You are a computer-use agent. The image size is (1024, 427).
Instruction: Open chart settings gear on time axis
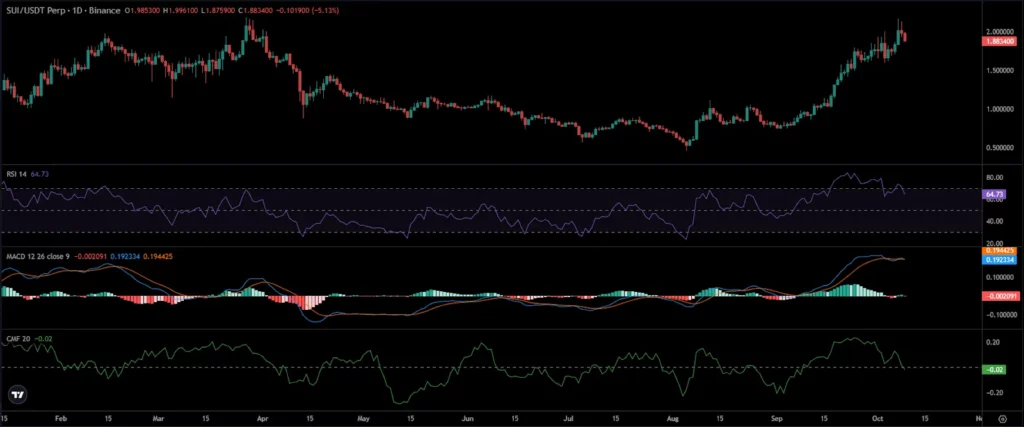click(x=1002, y=418)
